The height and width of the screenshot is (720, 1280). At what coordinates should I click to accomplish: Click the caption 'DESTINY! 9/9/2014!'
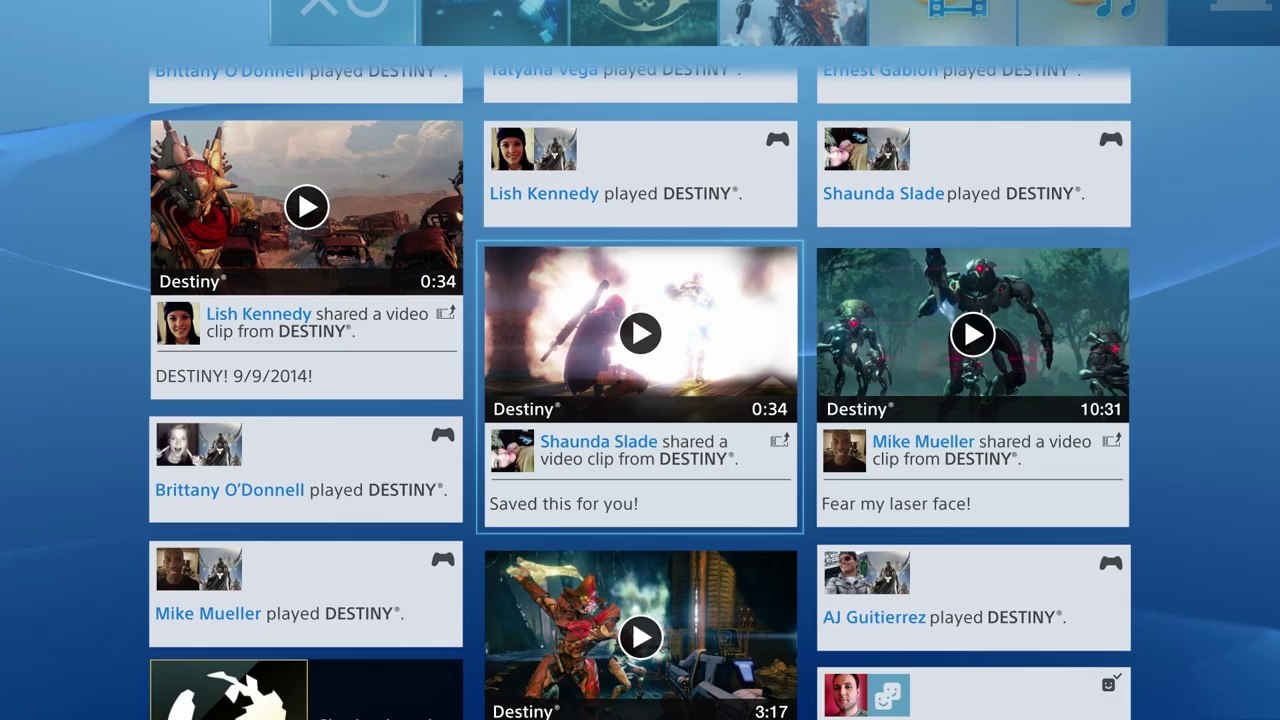pyautogui.click(x=234, y=376)
